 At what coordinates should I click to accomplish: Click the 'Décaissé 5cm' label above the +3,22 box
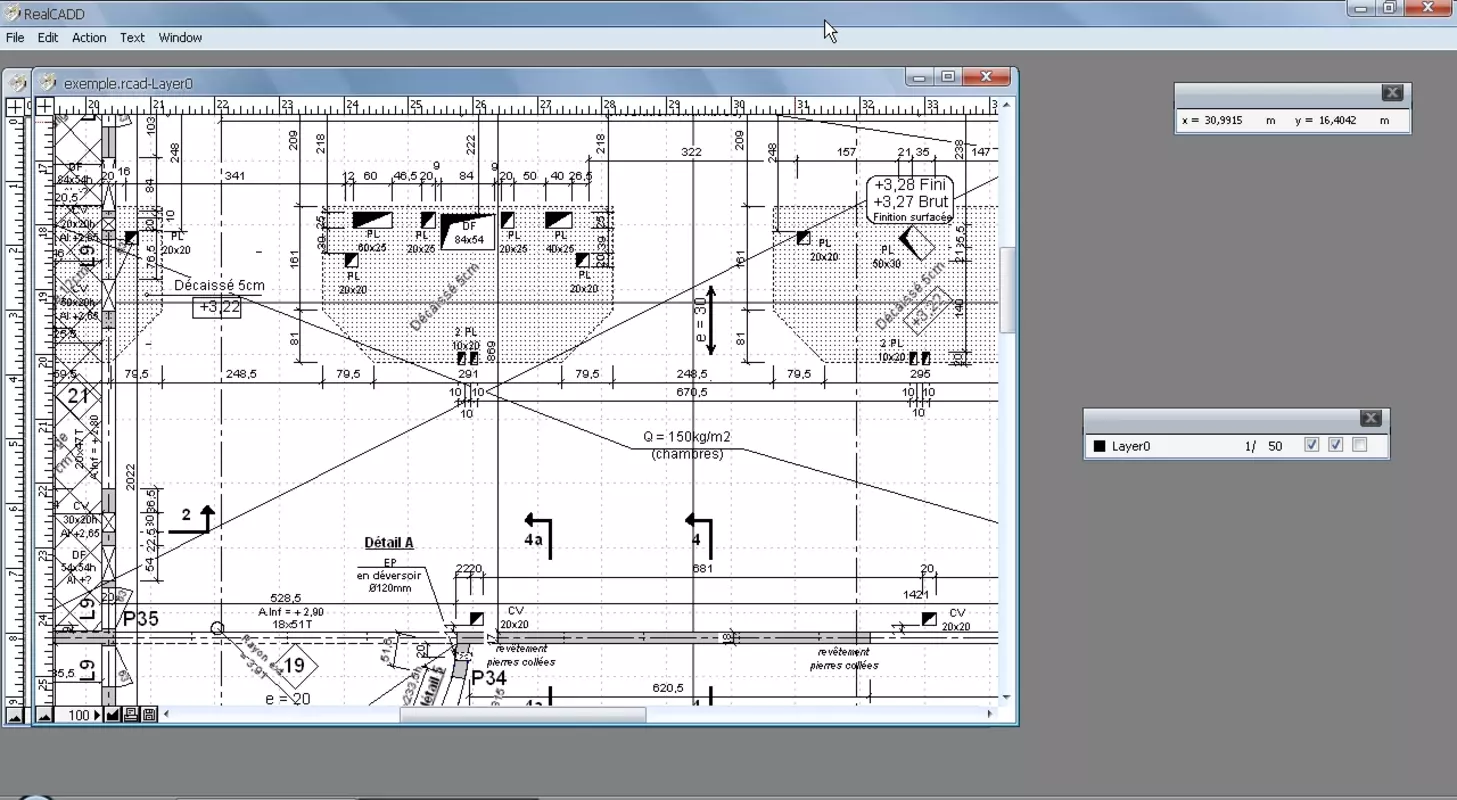(x=219, y=285)
